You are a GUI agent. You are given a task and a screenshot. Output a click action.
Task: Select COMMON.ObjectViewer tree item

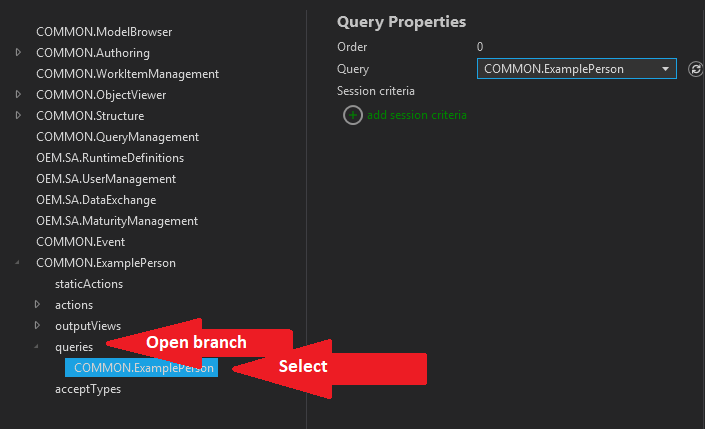(101, 95)
